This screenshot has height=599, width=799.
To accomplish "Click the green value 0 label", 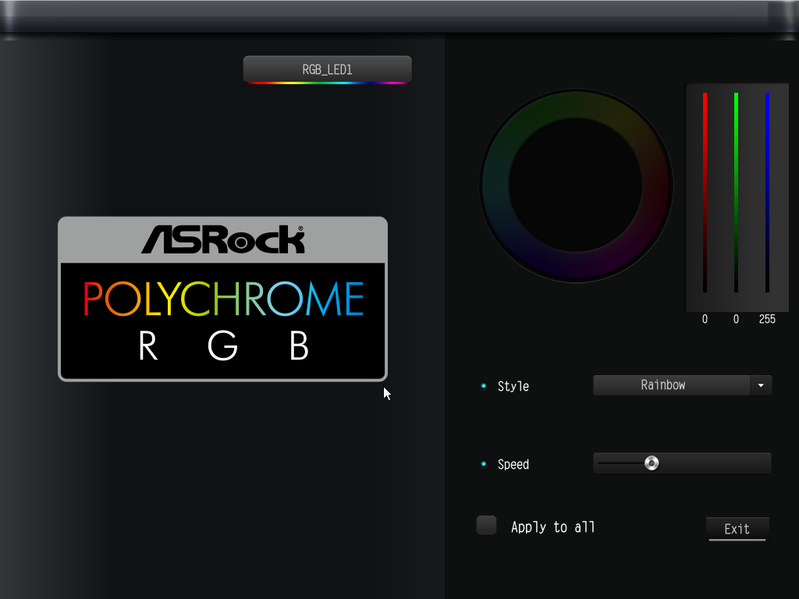I will point(736,319).
